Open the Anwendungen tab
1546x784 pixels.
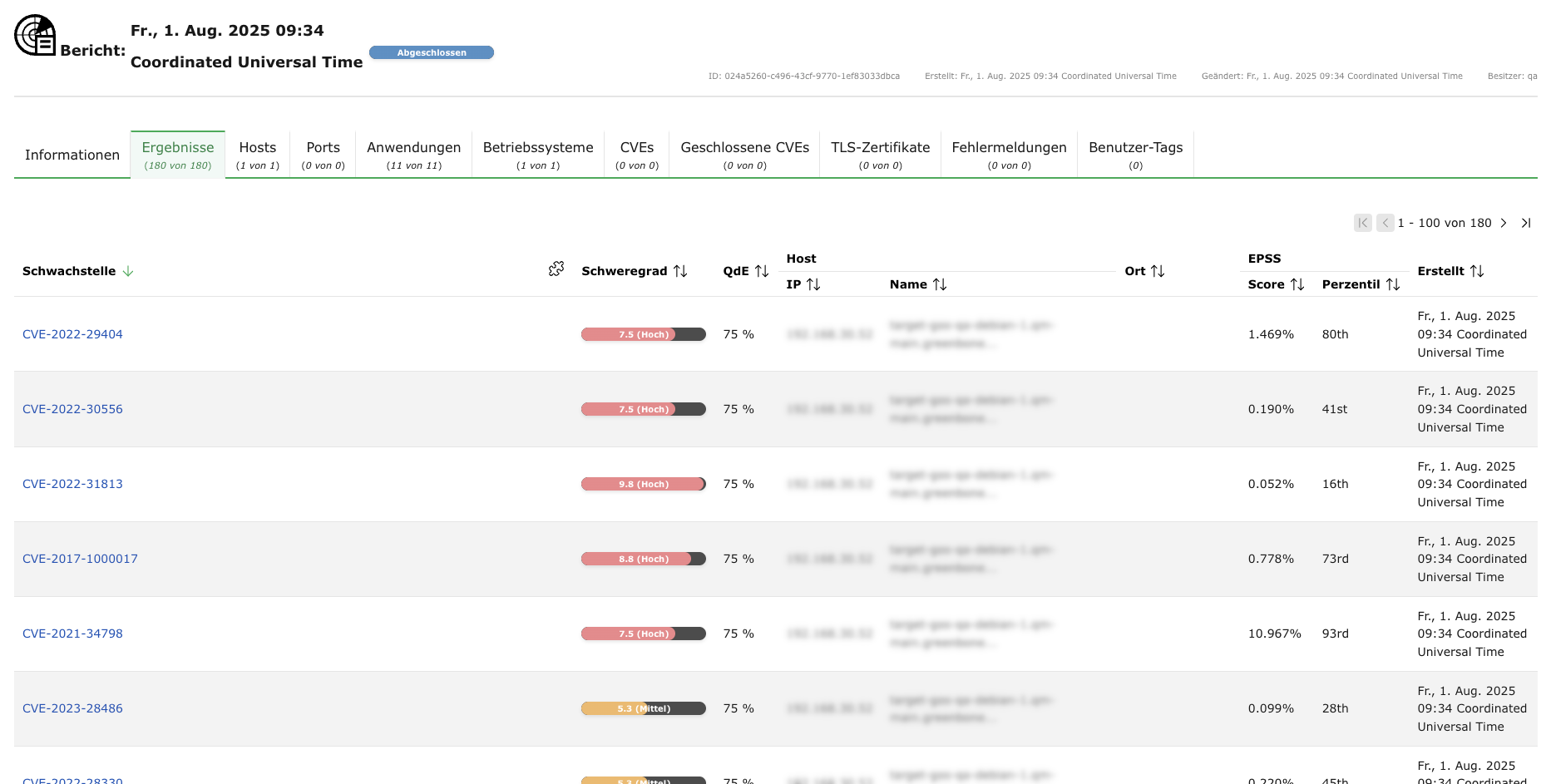click(x=413, y=155)
